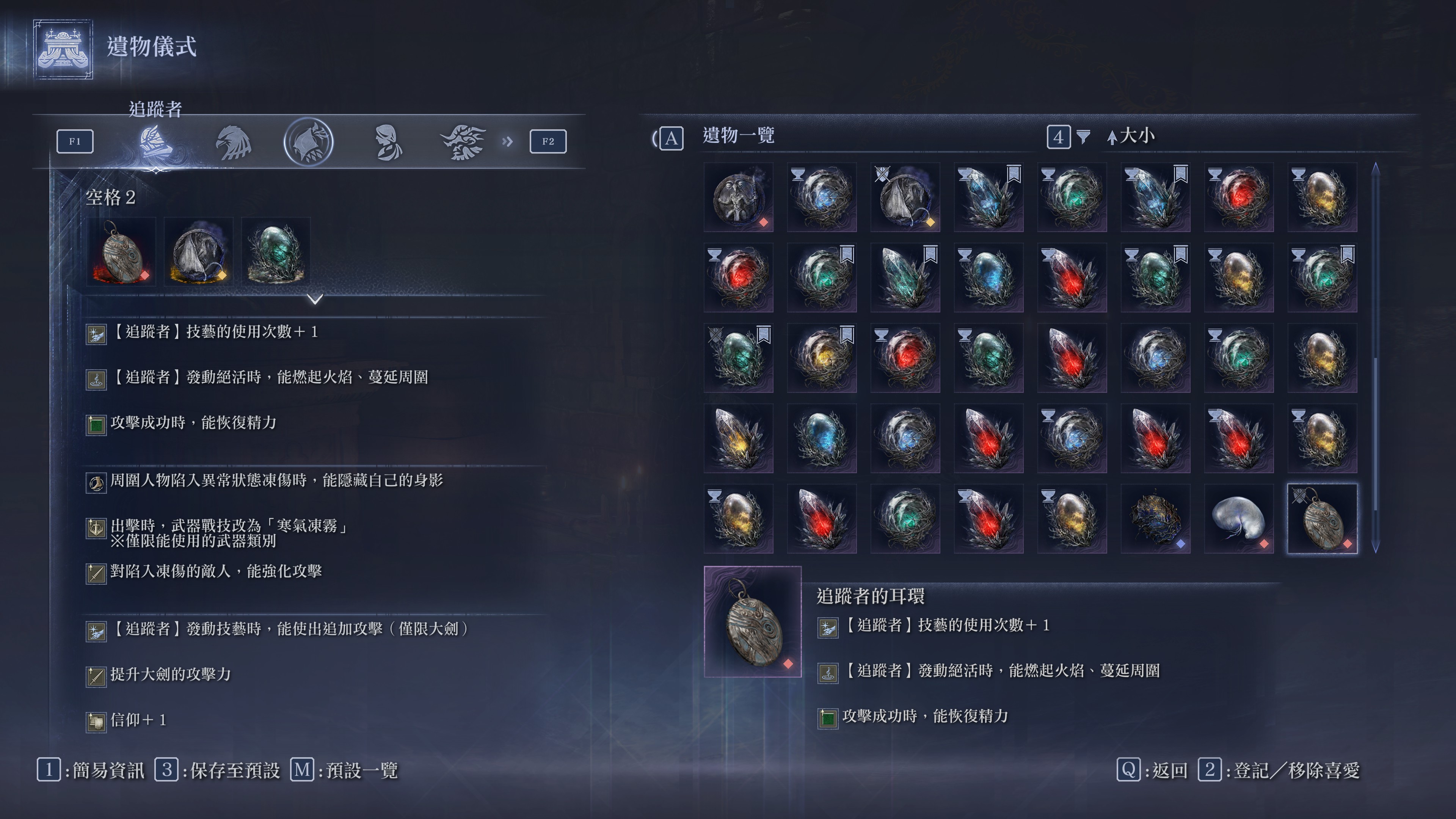Toggle the equipped 追蹤者的耳環 earring relic in grid
This screenshot has width=1456, height=819.
point(1322,518)
